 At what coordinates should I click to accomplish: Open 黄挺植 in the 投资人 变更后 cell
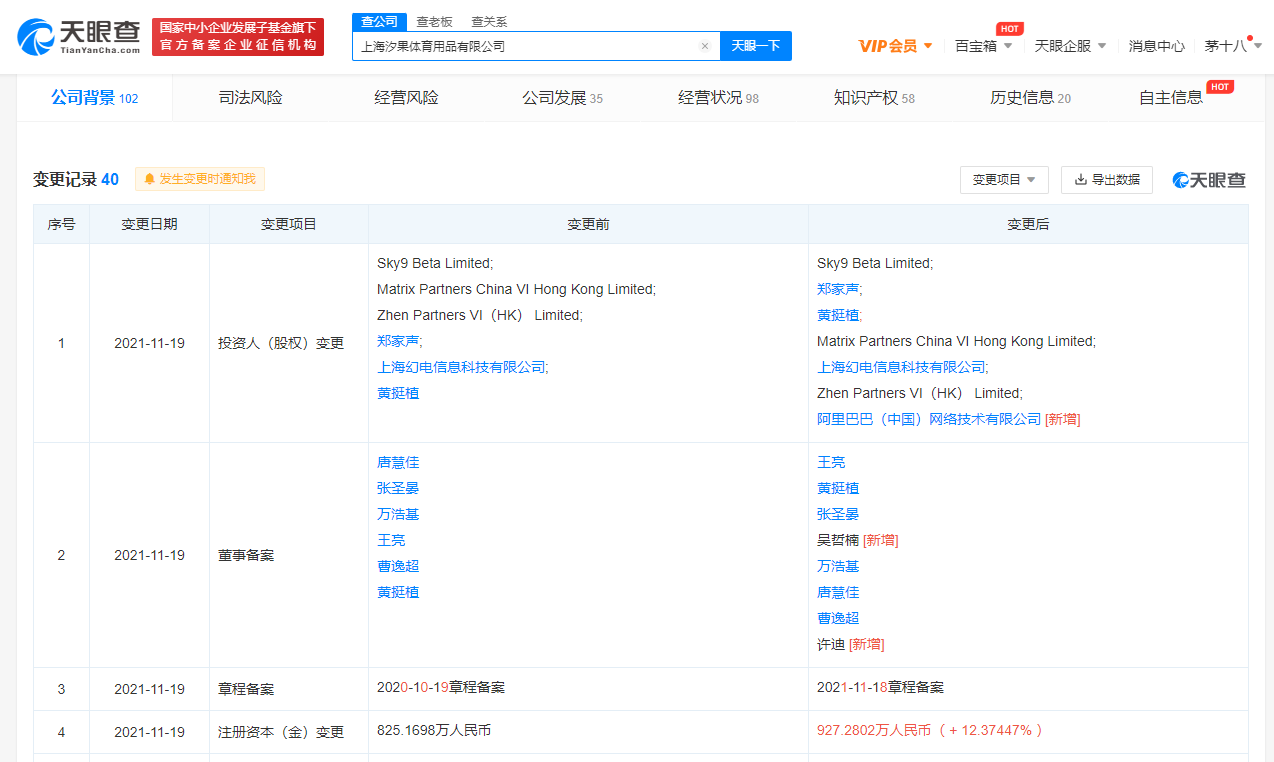click(x=838, y=315)
